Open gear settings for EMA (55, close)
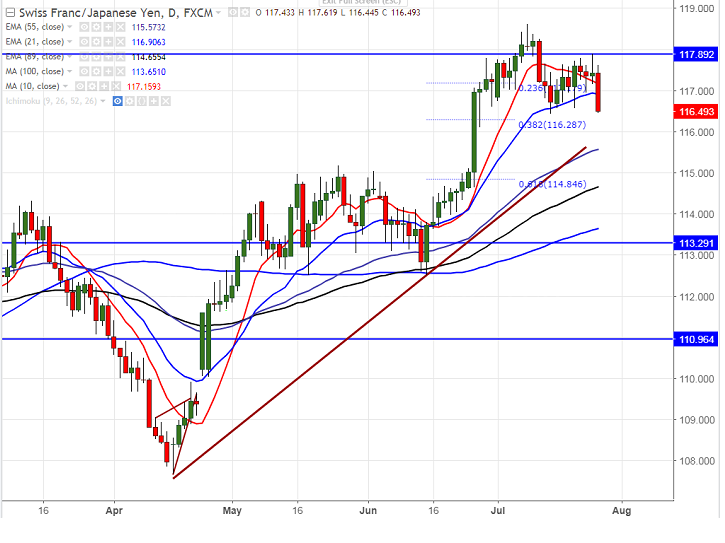The image size is (725, 543). (x=96, y=27)
